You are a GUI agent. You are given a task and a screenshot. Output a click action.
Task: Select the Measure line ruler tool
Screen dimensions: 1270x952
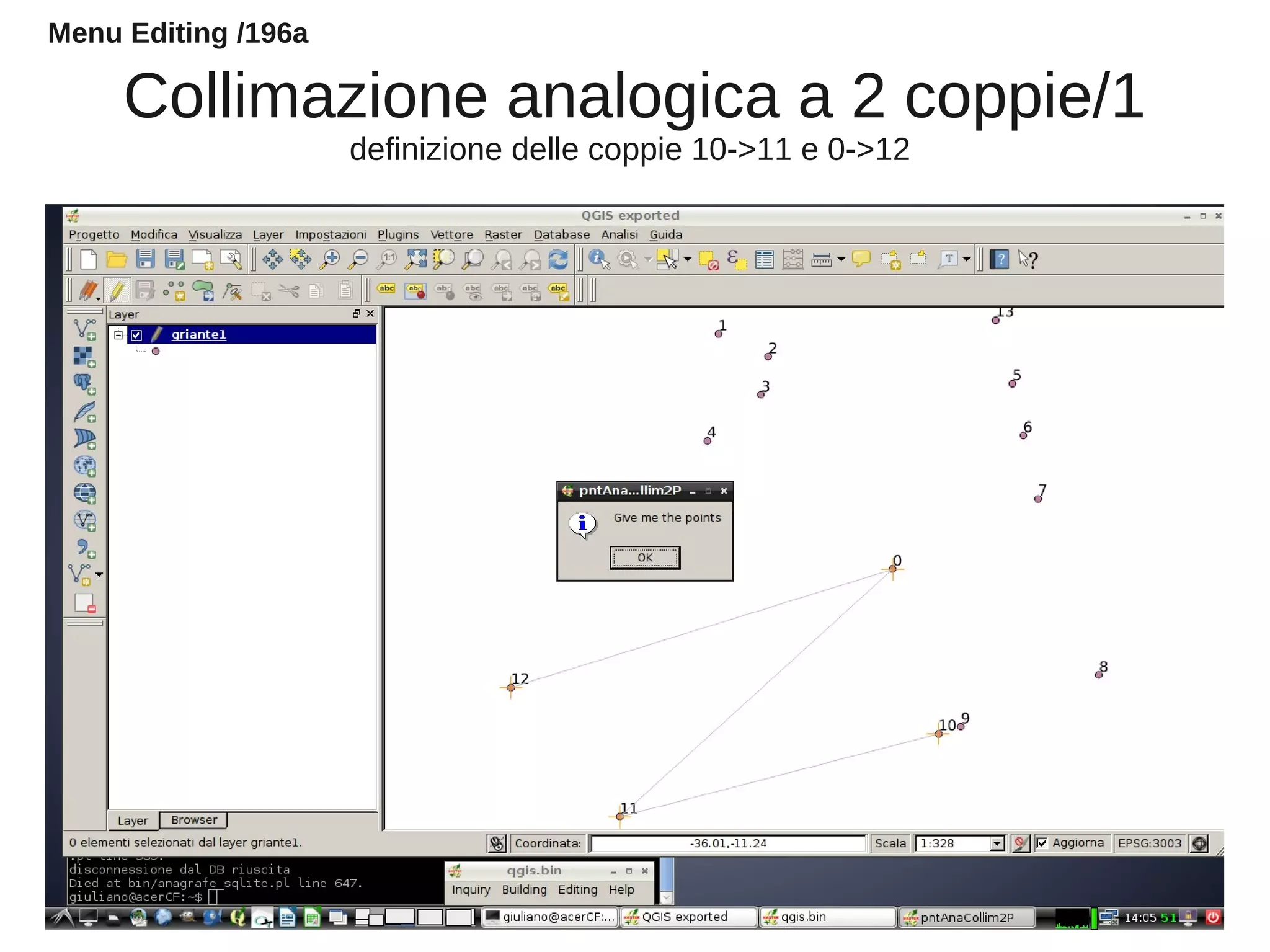pyautogui.click(x=821, y=259)
